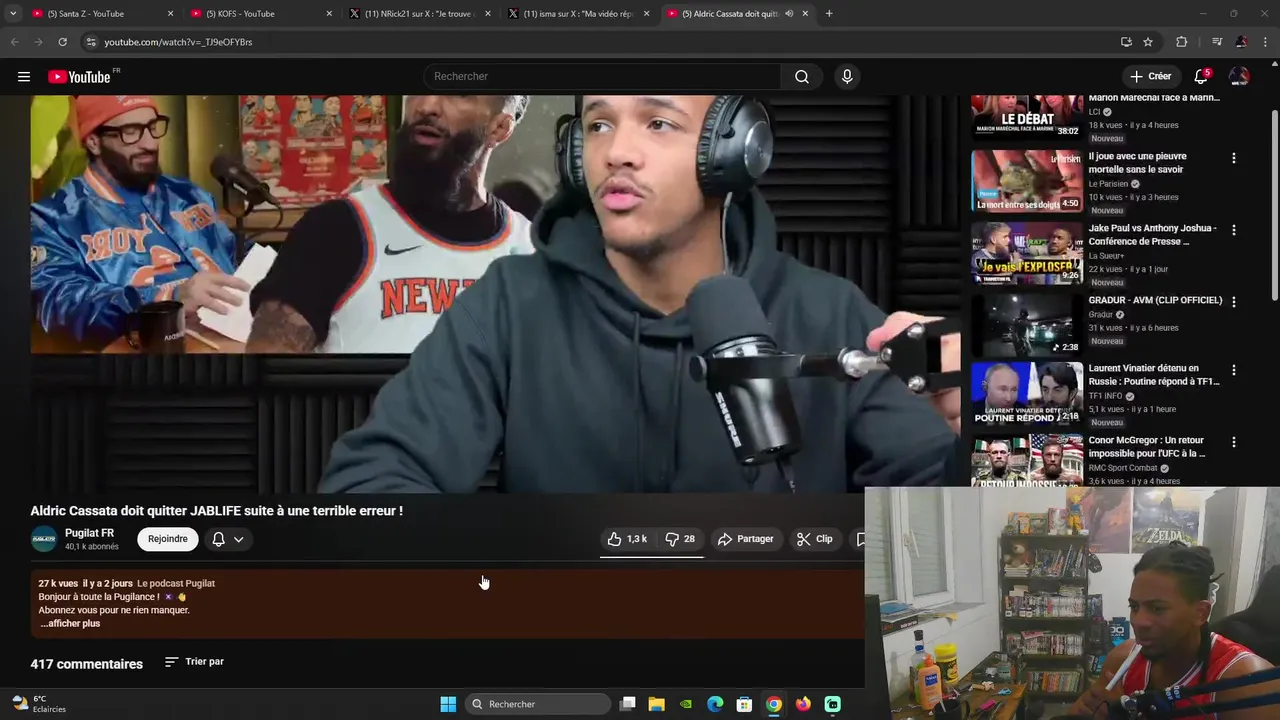Open Laurent Vinatier détenu en Russie title
Image resolution: width=1280 pixels, height=720 pixels.
tap(1154, 375)
